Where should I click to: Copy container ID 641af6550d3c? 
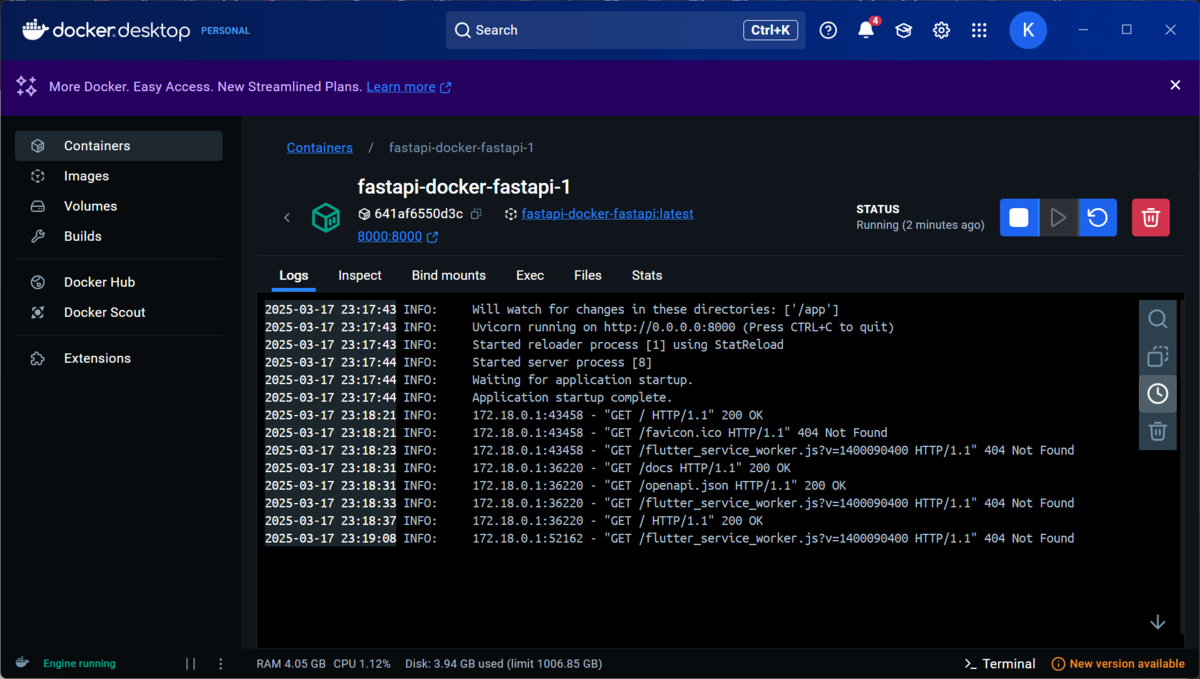(x=476, y=214)
